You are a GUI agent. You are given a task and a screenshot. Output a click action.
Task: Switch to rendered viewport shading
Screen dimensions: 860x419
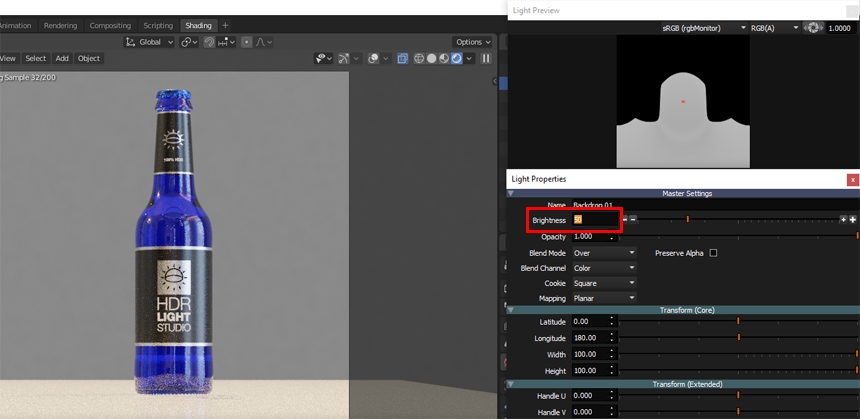[456, 58]
